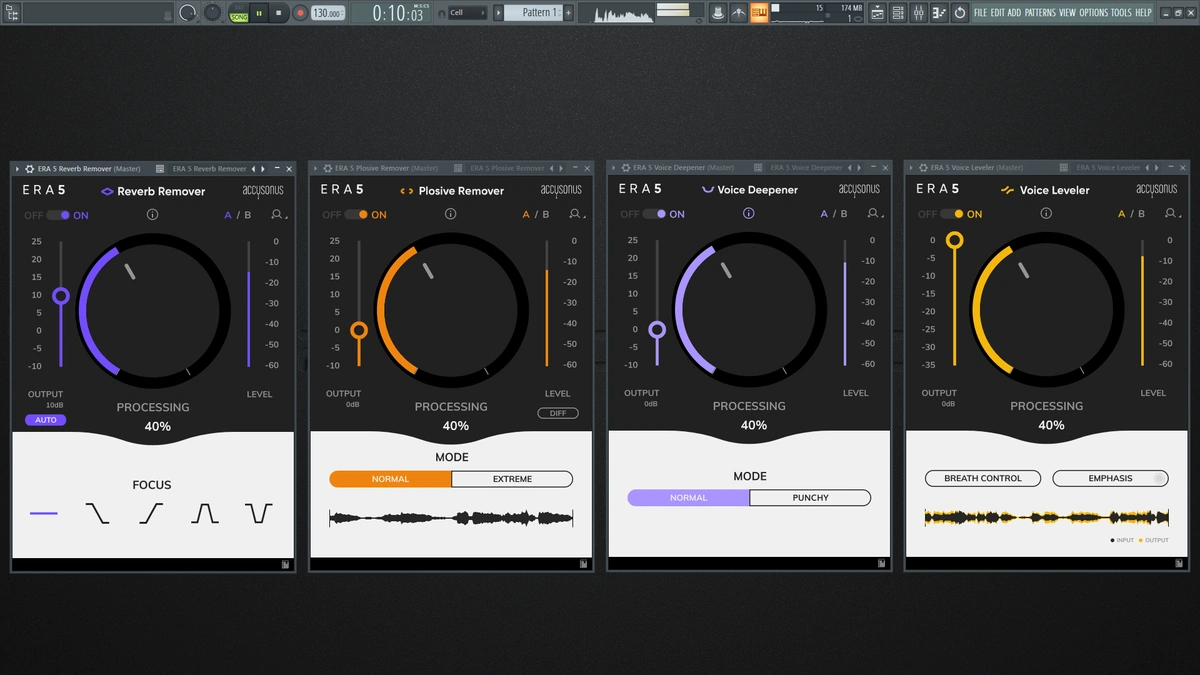
Task: Open Voice Leveler plugin gear settings
Action: coord(923,168)
